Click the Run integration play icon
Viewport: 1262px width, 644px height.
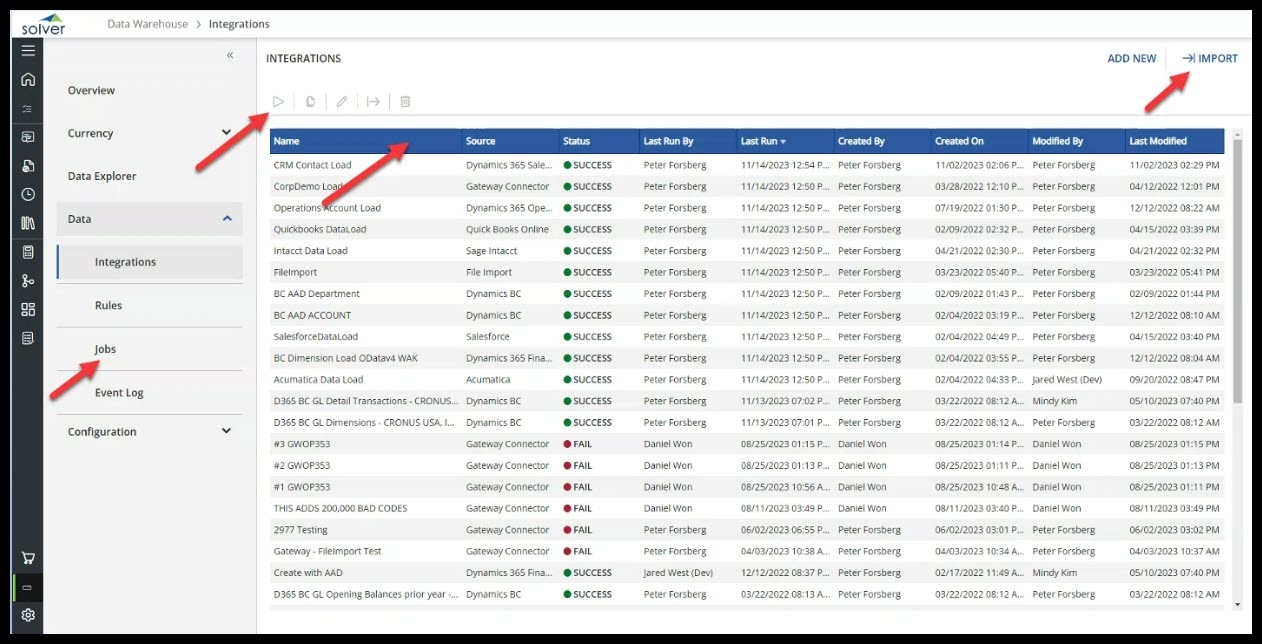(279, 101)
